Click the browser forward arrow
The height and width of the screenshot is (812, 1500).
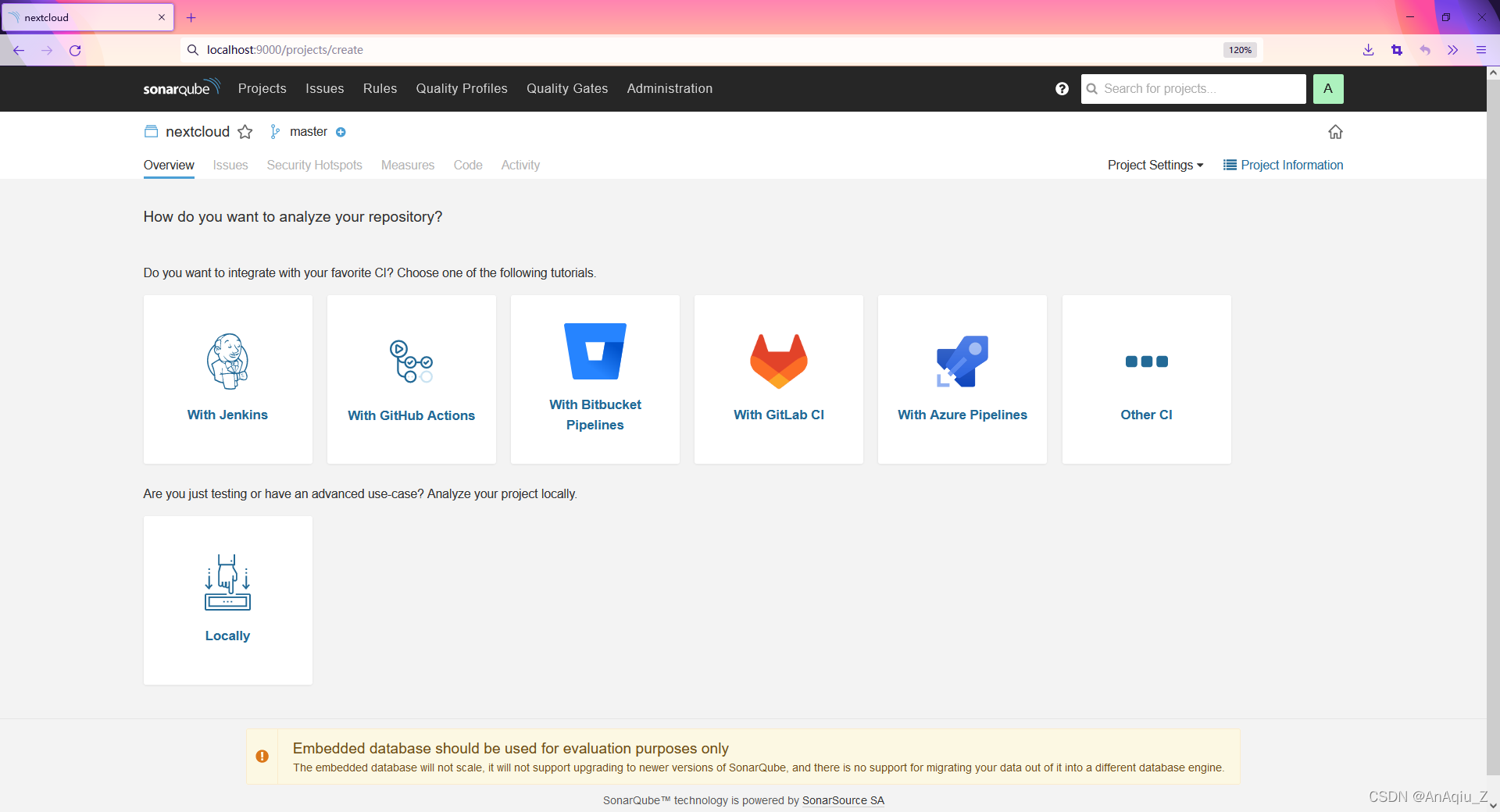(x=47, y=50)
